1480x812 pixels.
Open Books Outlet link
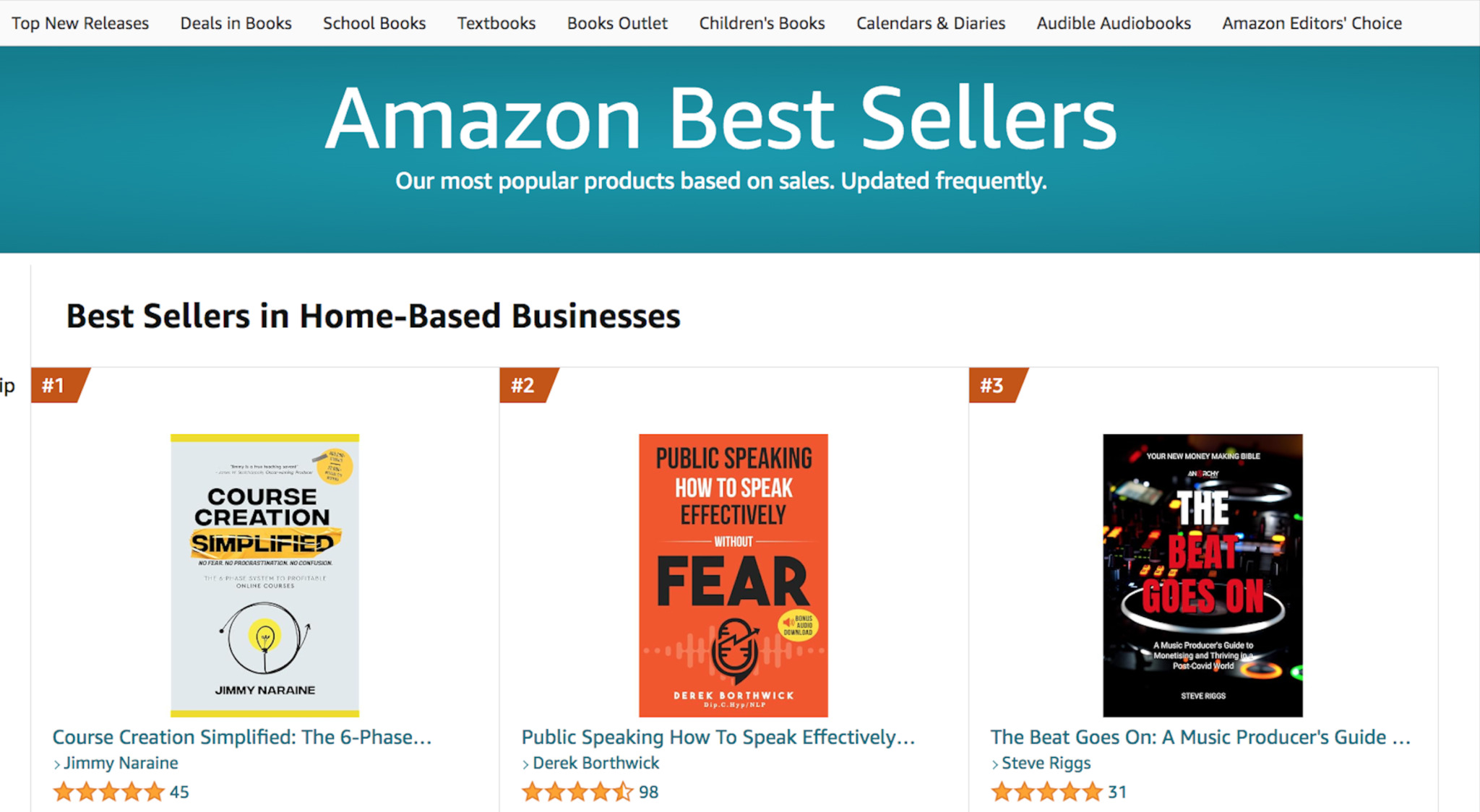[617, 23]
